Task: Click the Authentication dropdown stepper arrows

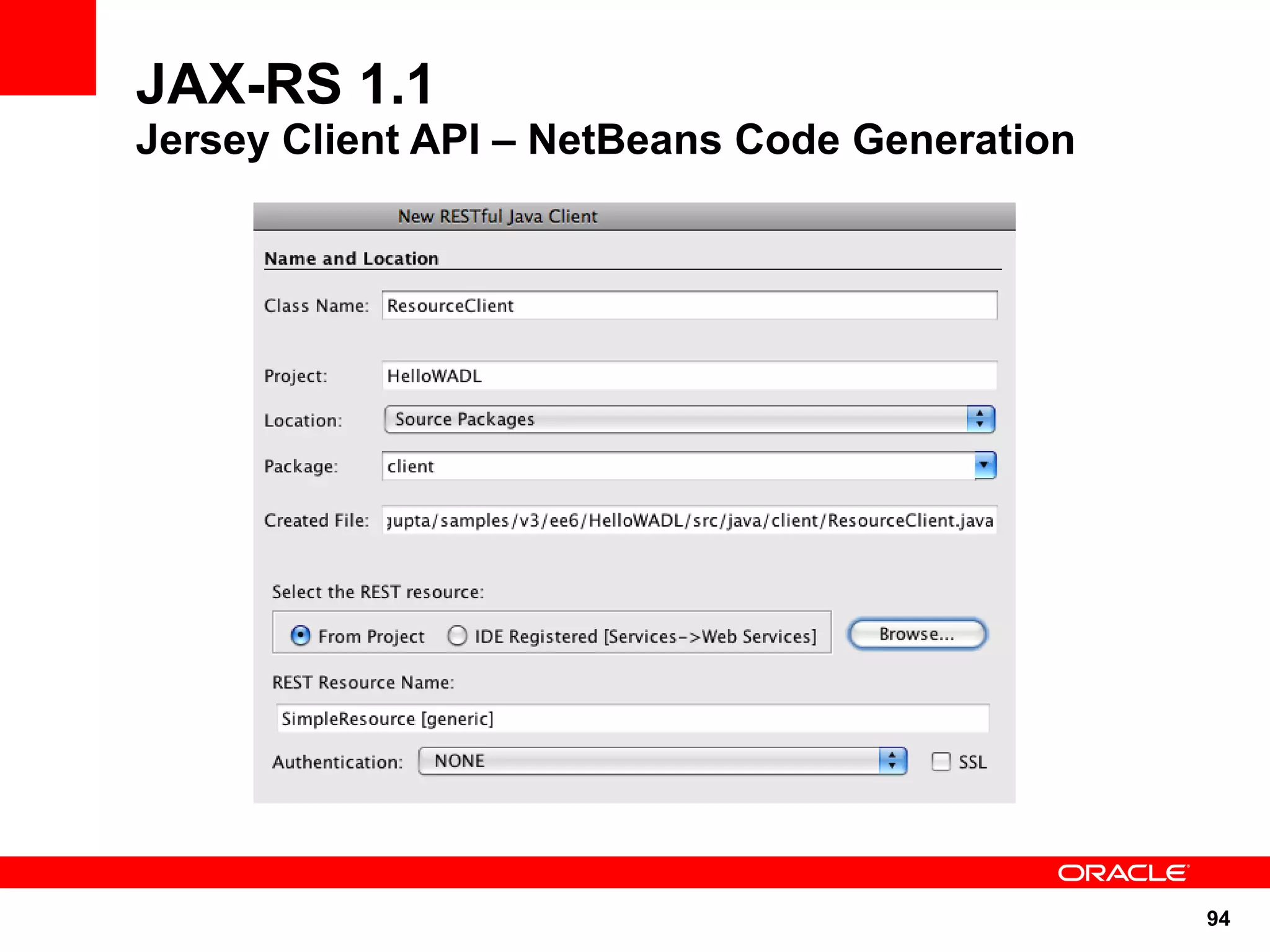Action: pos(892,761)
